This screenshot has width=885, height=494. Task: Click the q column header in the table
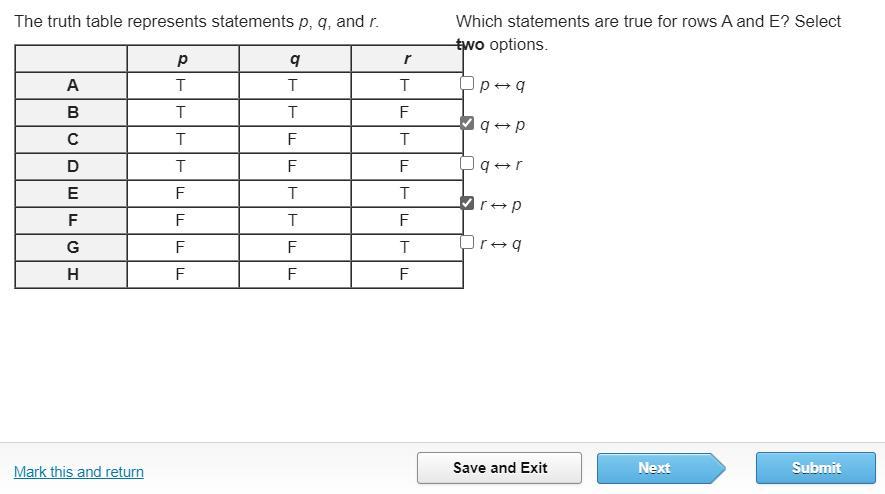click(x=294, y=60)
